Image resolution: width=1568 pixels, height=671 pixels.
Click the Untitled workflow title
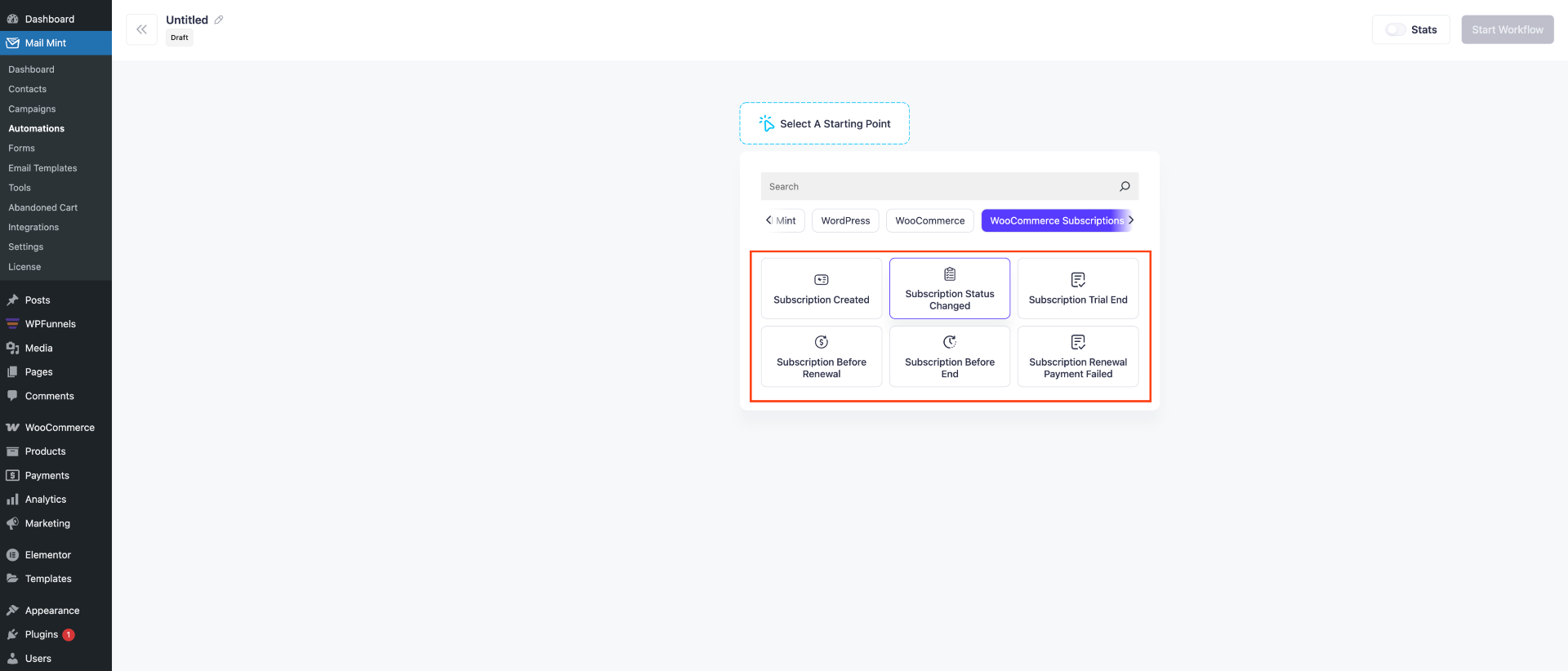(x=187, y=20)
